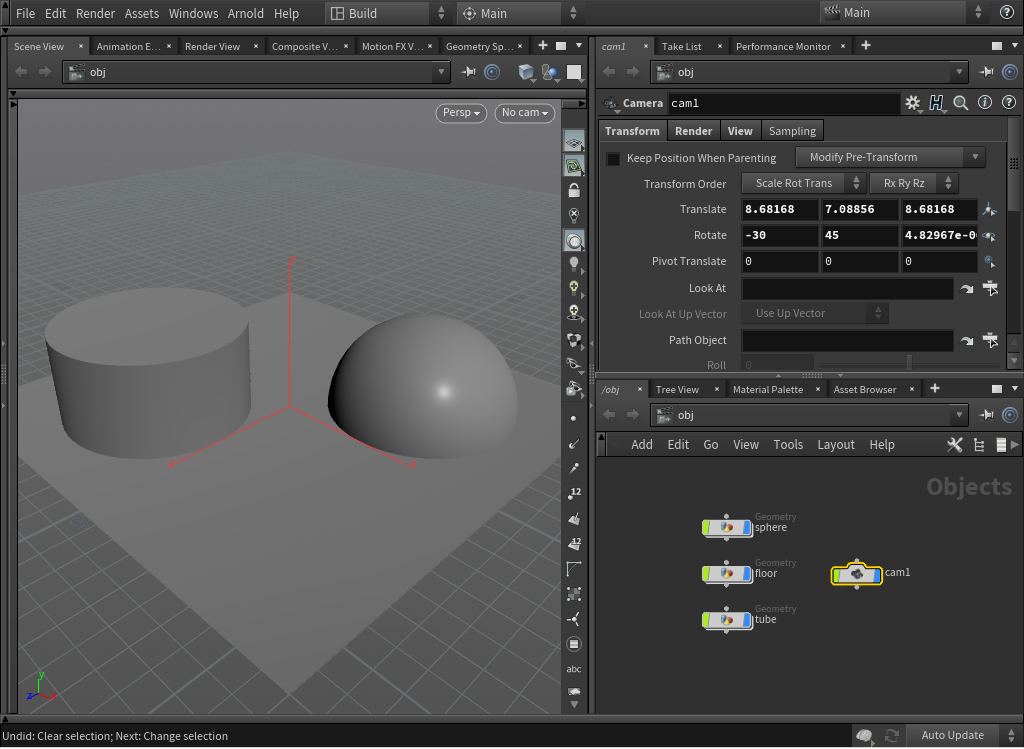Click the magnifying glass search icon near cam1 parameters
The image size is (1024, 749).
click(x=959, y=103)
